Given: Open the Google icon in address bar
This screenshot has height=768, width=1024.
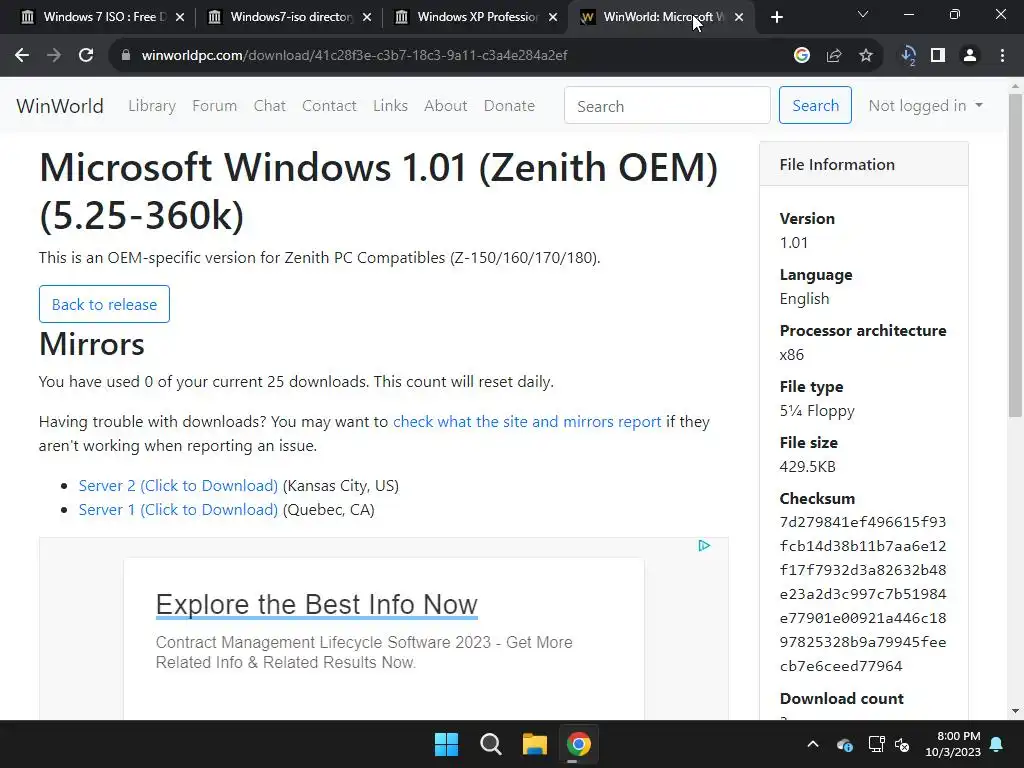Looking at the screenshot, I should (x=802, y=56).
